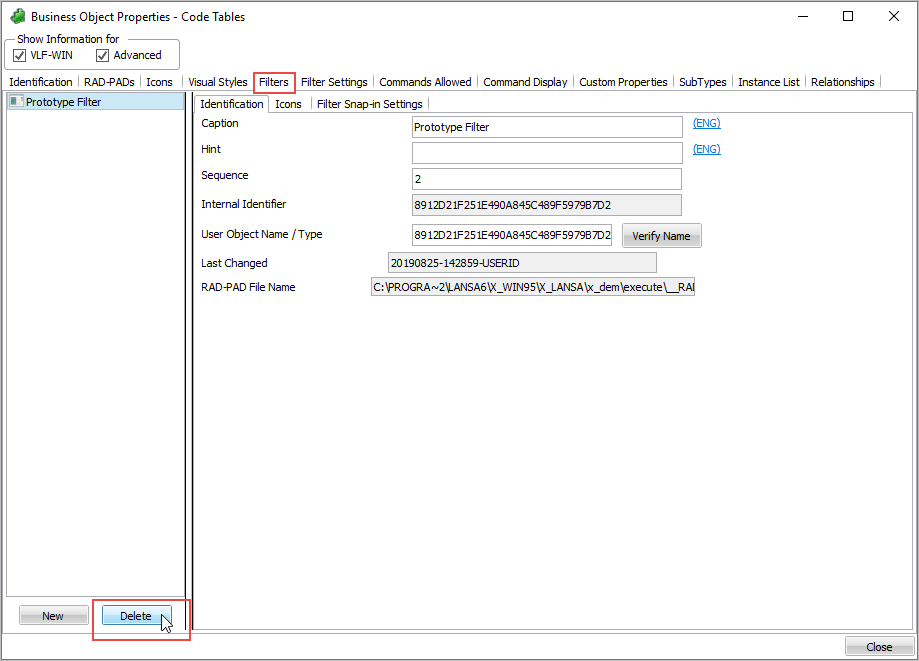
Task: Open the Command Display tab
Action: pyautogui.click(x=525, y=82)
